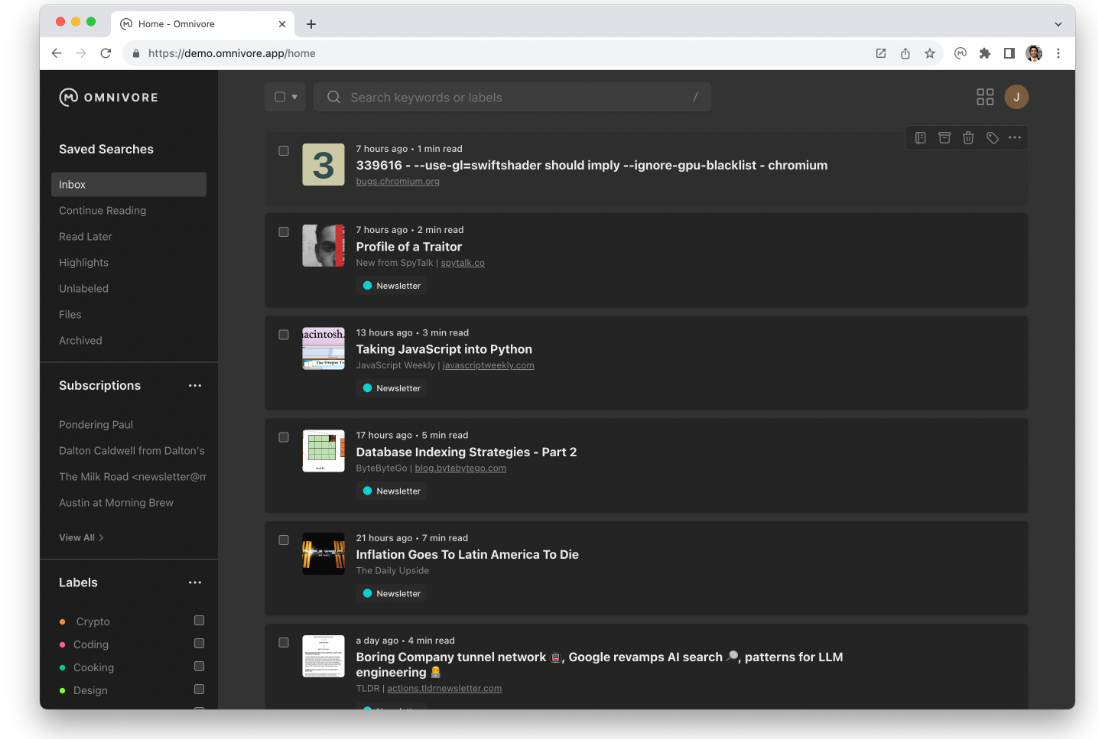Select Inflation Goes To Latin America checkbox
This screenshot has width=1098, height=739.
pos(284,540)
